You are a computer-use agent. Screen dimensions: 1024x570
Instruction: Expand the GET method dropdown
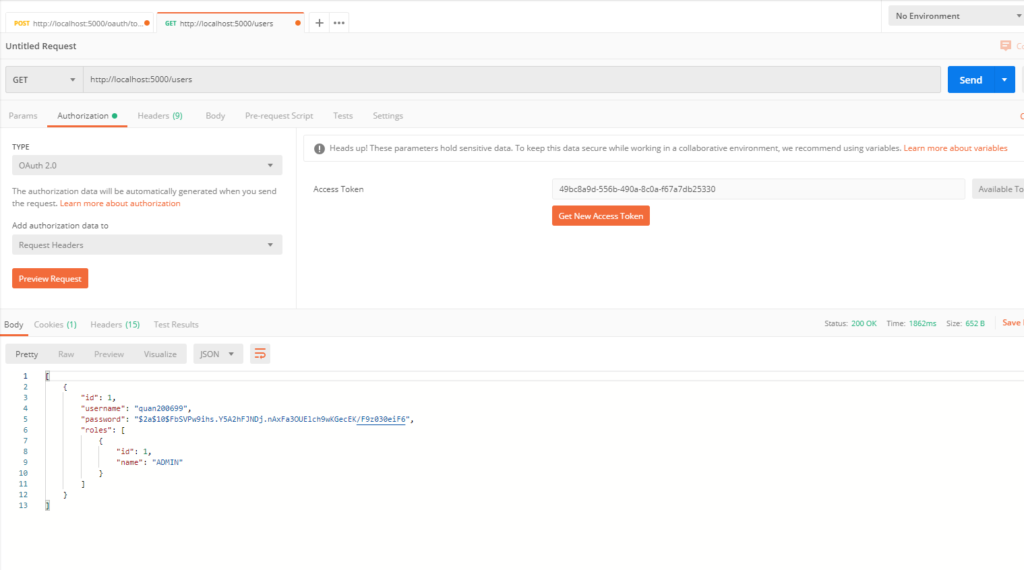coord(44,80)
